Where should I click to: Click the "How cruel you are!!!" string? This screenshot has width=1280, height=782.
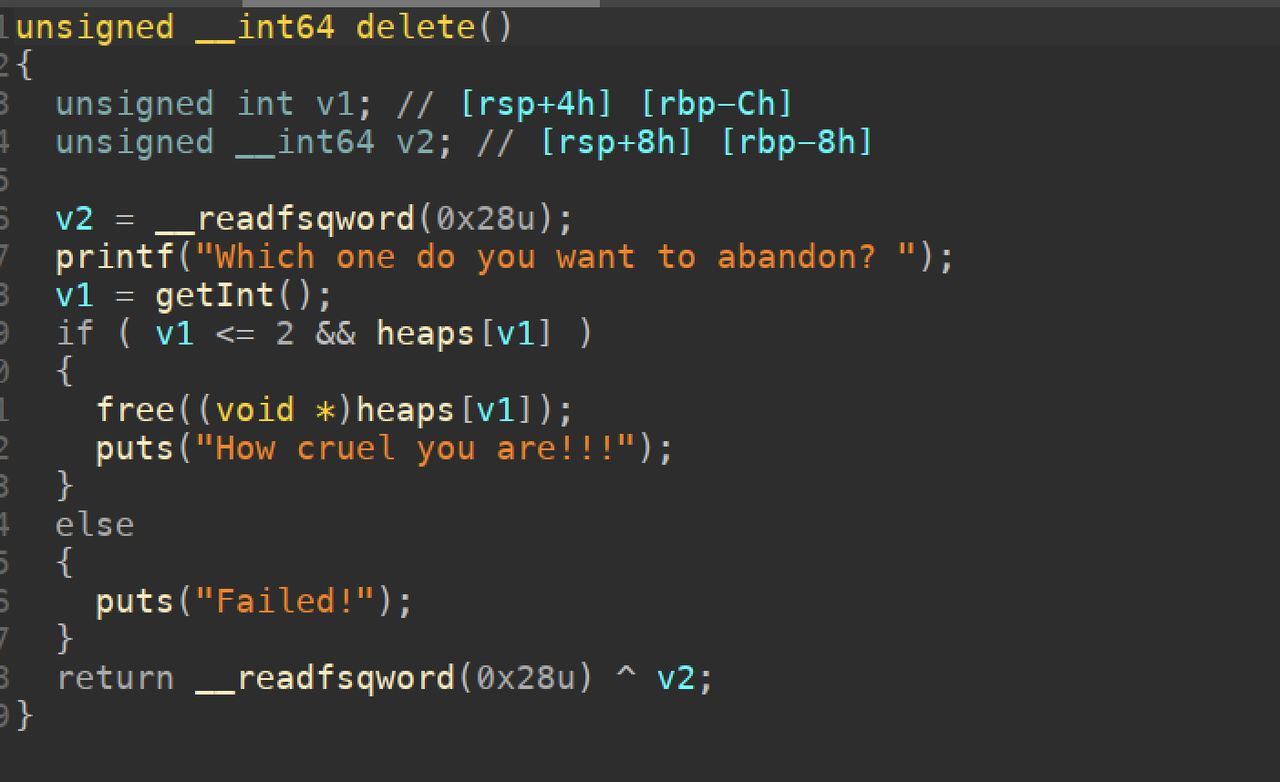tap(417, 448)
